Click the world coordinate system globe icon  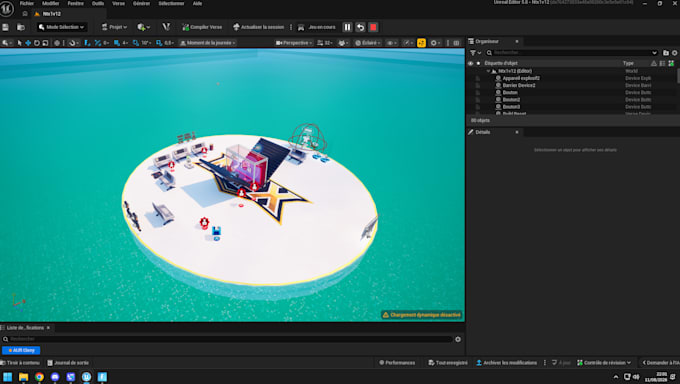coord(57,43)
